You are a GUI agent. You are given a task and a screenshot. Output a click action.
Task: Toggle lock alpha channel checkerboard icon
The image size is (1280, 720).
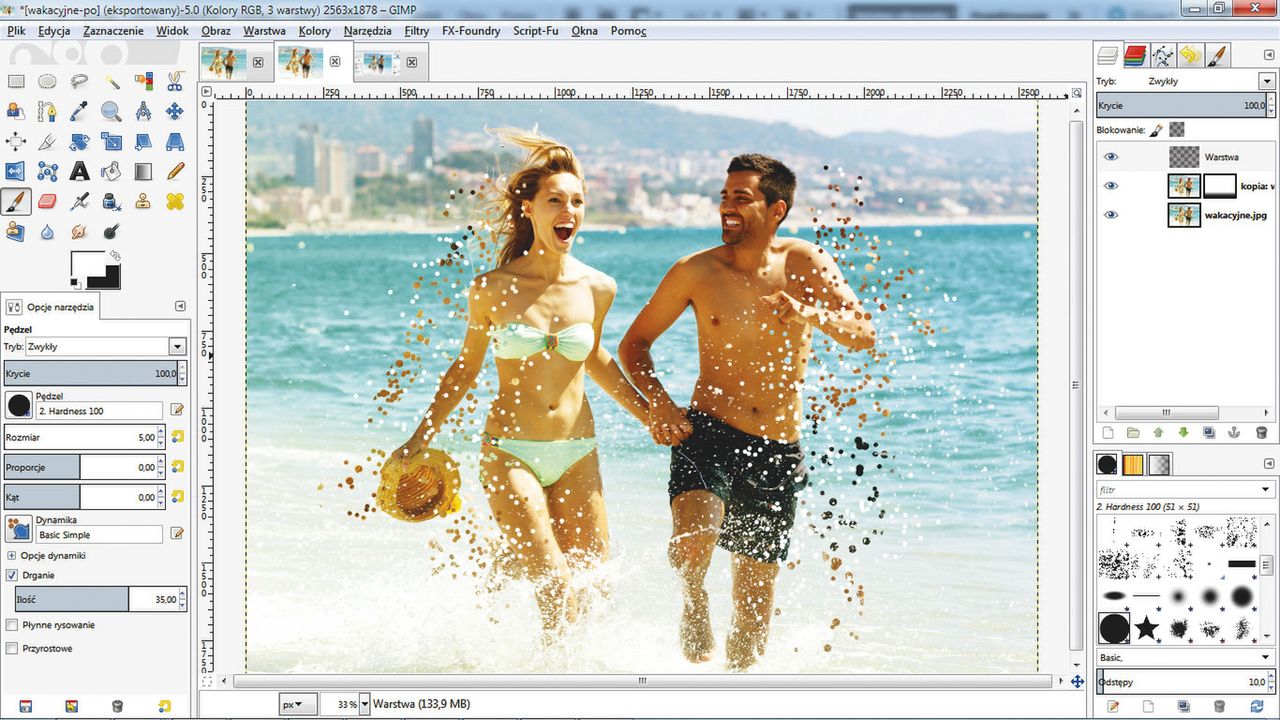pyautogui.click(x=1177, y=130)
